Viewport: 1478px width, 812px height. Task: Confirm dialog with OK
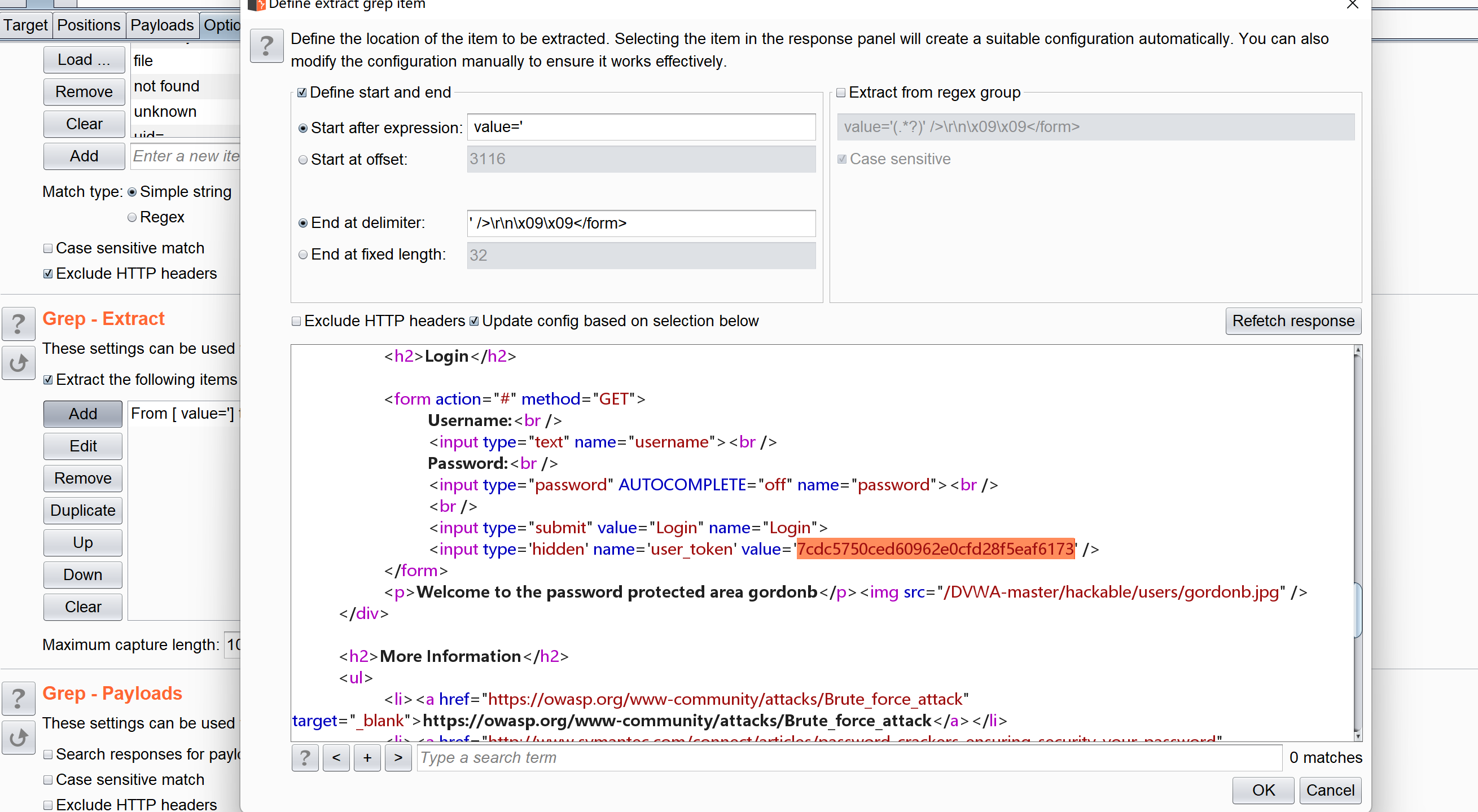point(1263,790)
